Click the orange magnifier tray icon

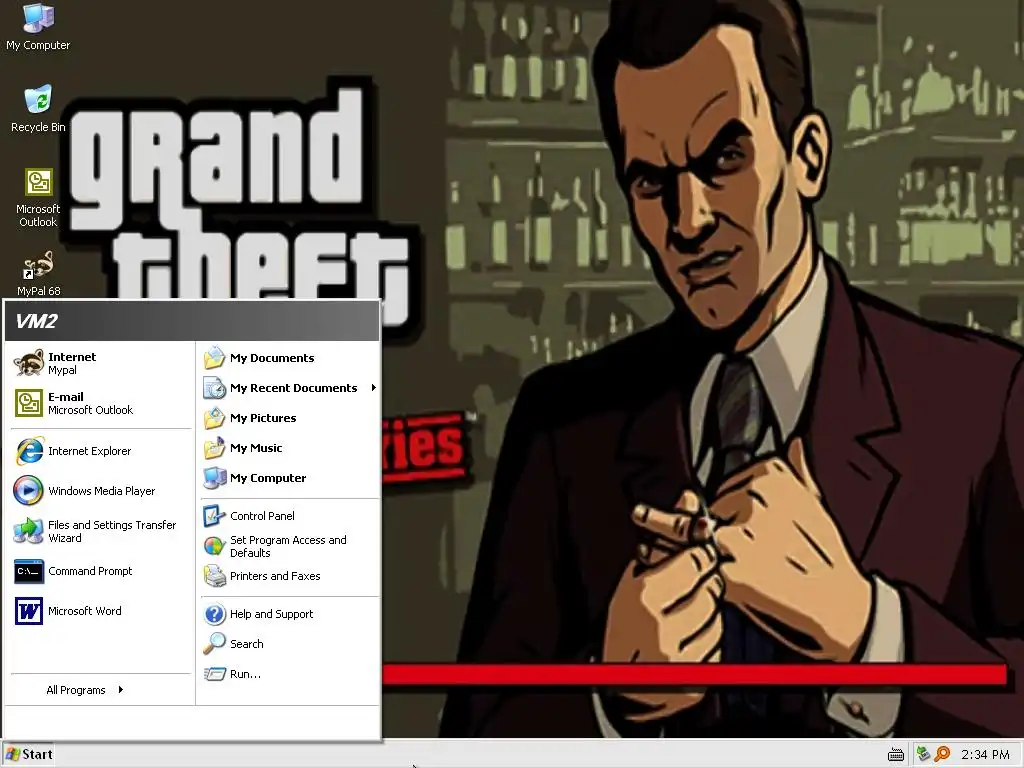click(x=942, y=754)
